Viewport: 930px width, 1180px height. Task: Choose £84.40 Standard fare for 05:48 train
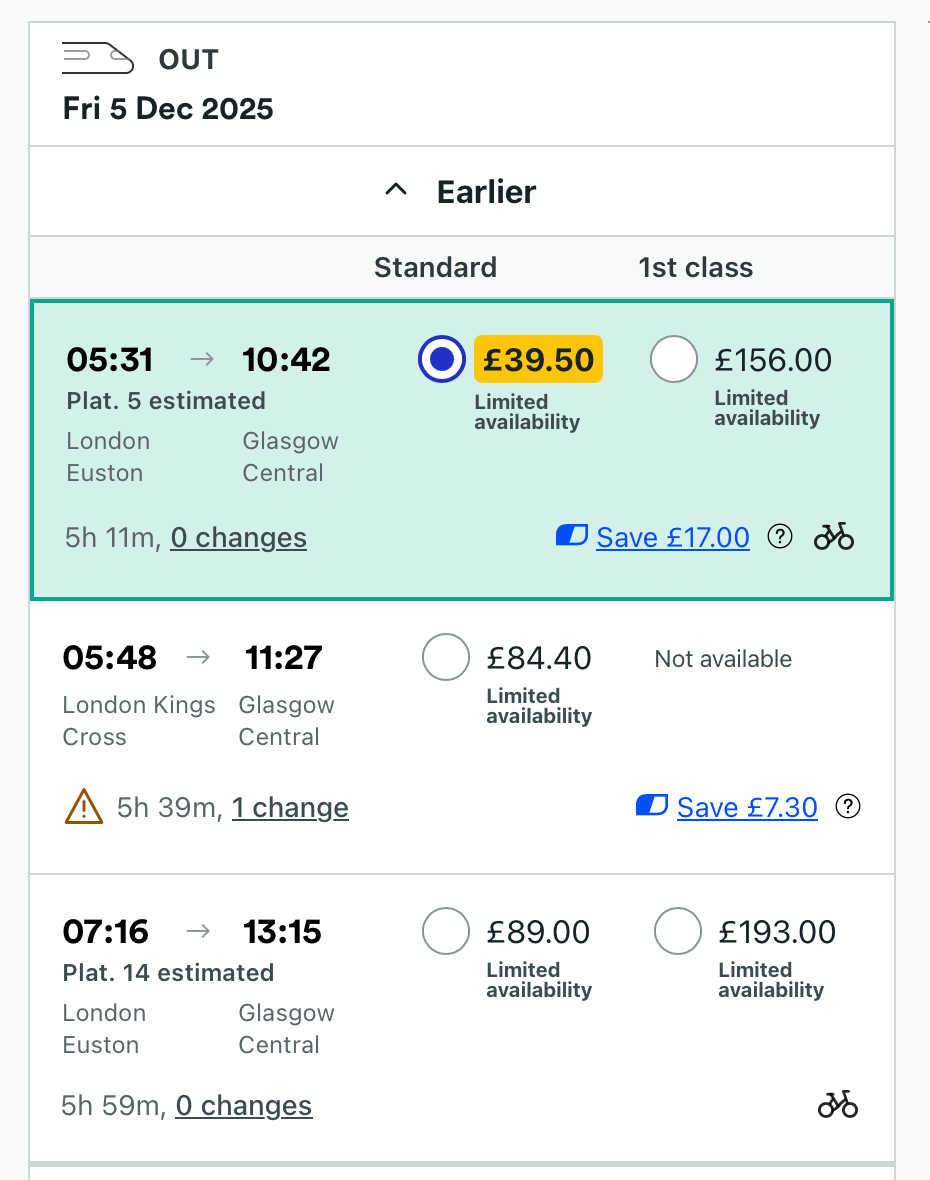[x=446, y=657]
